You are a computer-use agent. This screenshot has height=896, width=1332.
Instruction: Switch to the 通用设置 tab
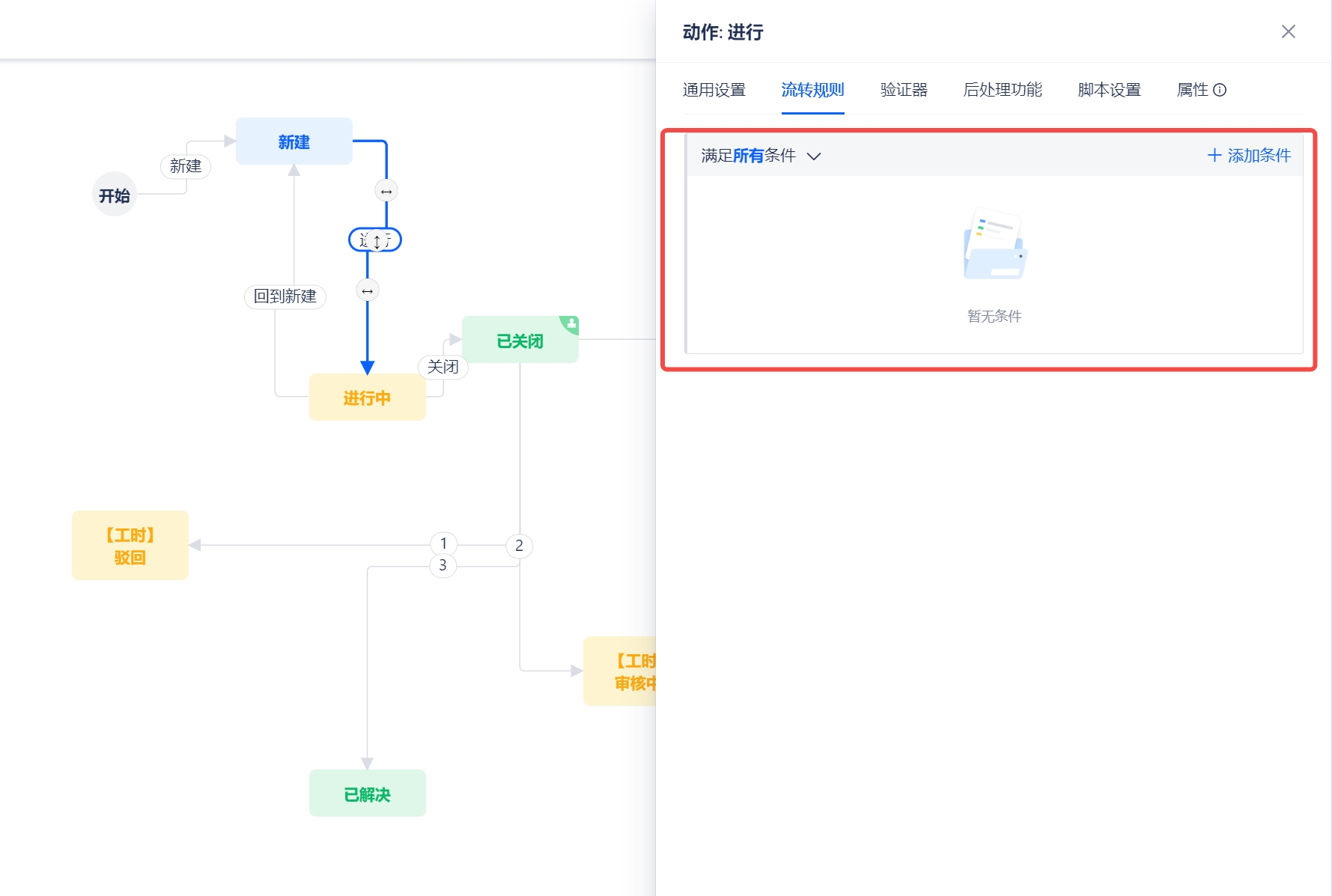[x=714, y=90]
